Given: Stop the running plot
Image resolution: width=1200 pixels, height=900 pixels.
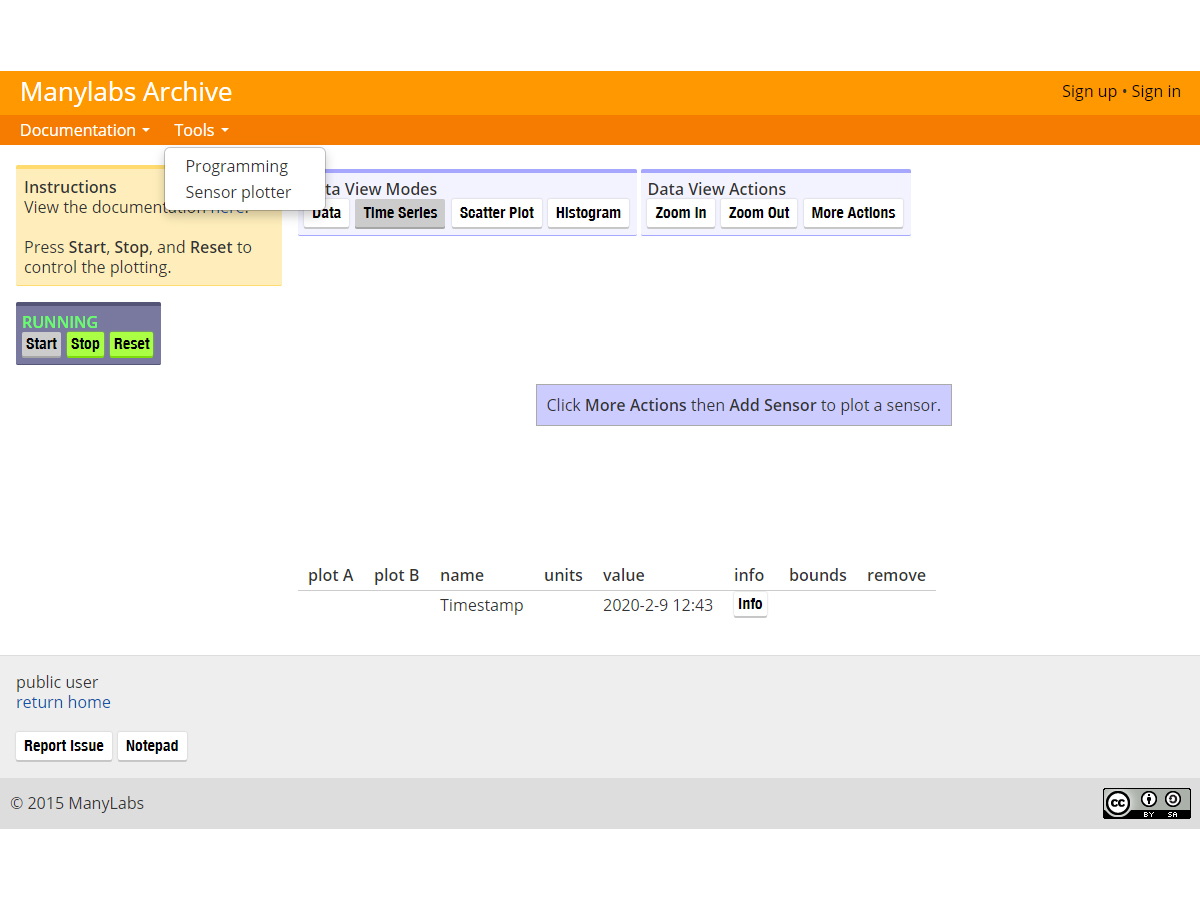Looking at the screenshot, I should (85, 344).
